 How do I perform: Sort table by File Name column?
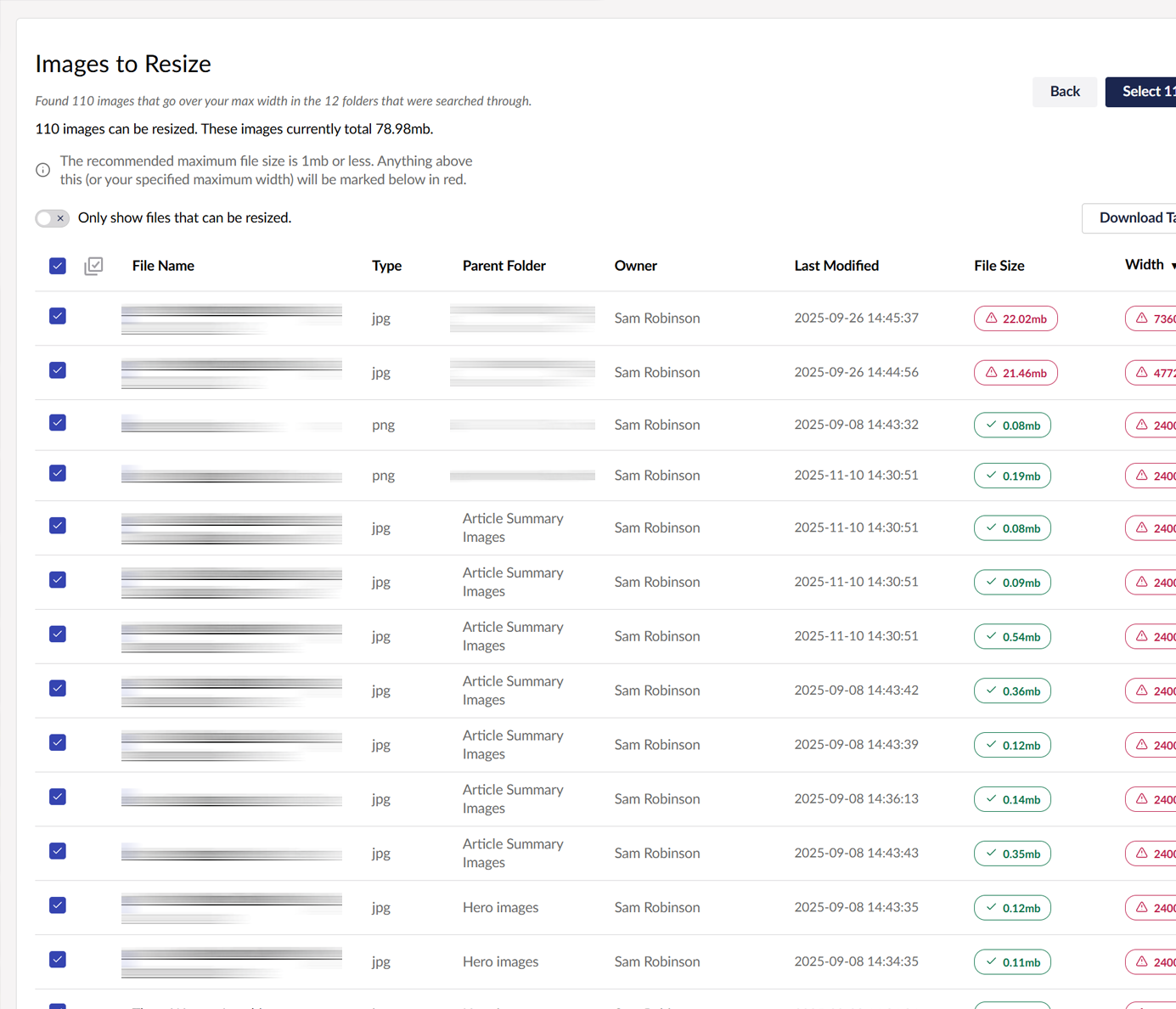click(x=163, y=266)
